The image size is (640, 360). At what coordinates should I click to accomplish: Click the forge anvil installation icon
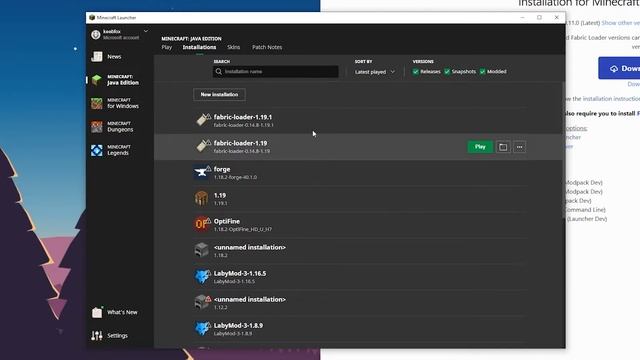click(x=202, y=172)
